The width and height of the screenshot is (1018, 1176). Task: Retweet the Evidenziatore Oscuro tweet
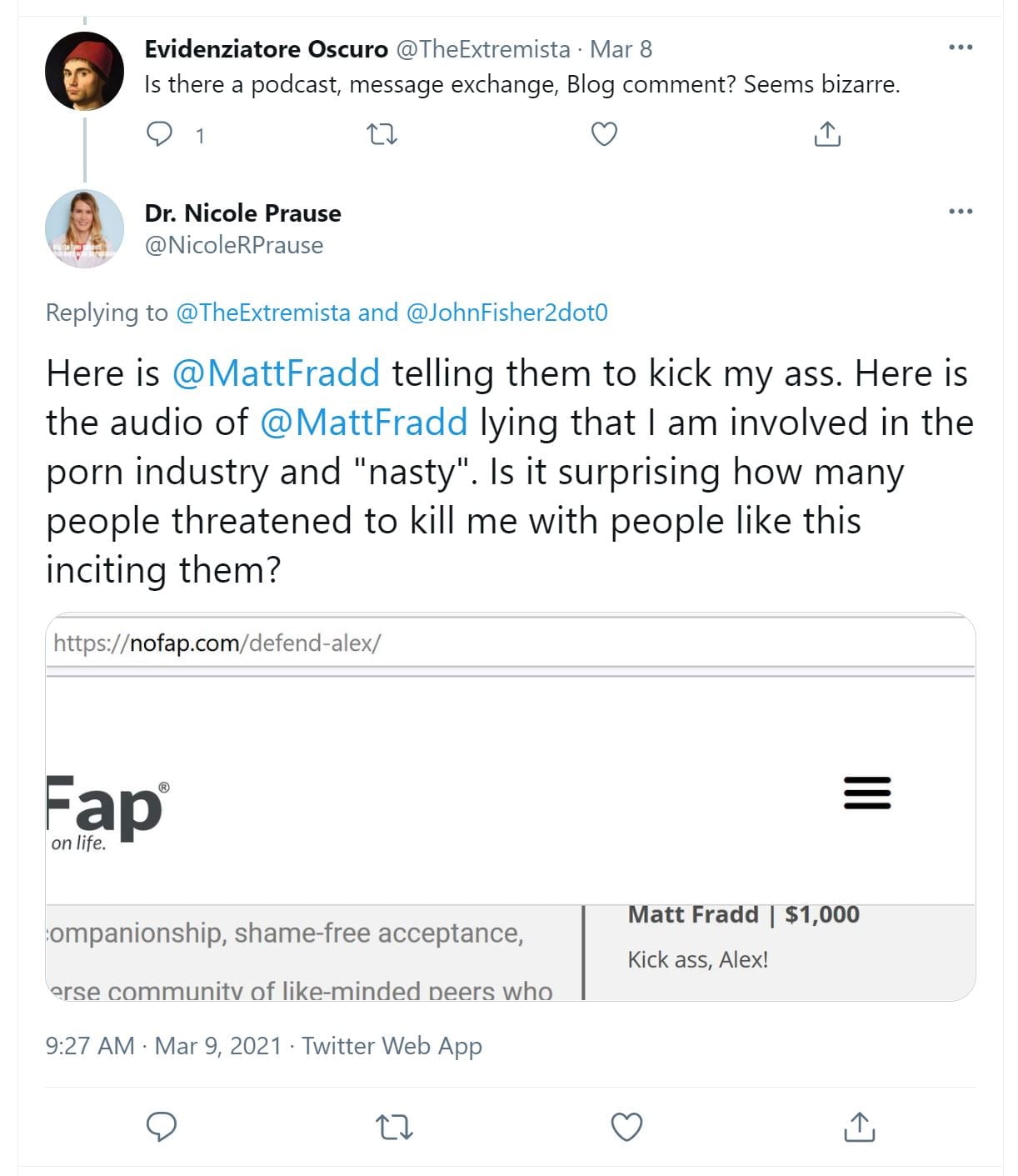pos(382,134)
